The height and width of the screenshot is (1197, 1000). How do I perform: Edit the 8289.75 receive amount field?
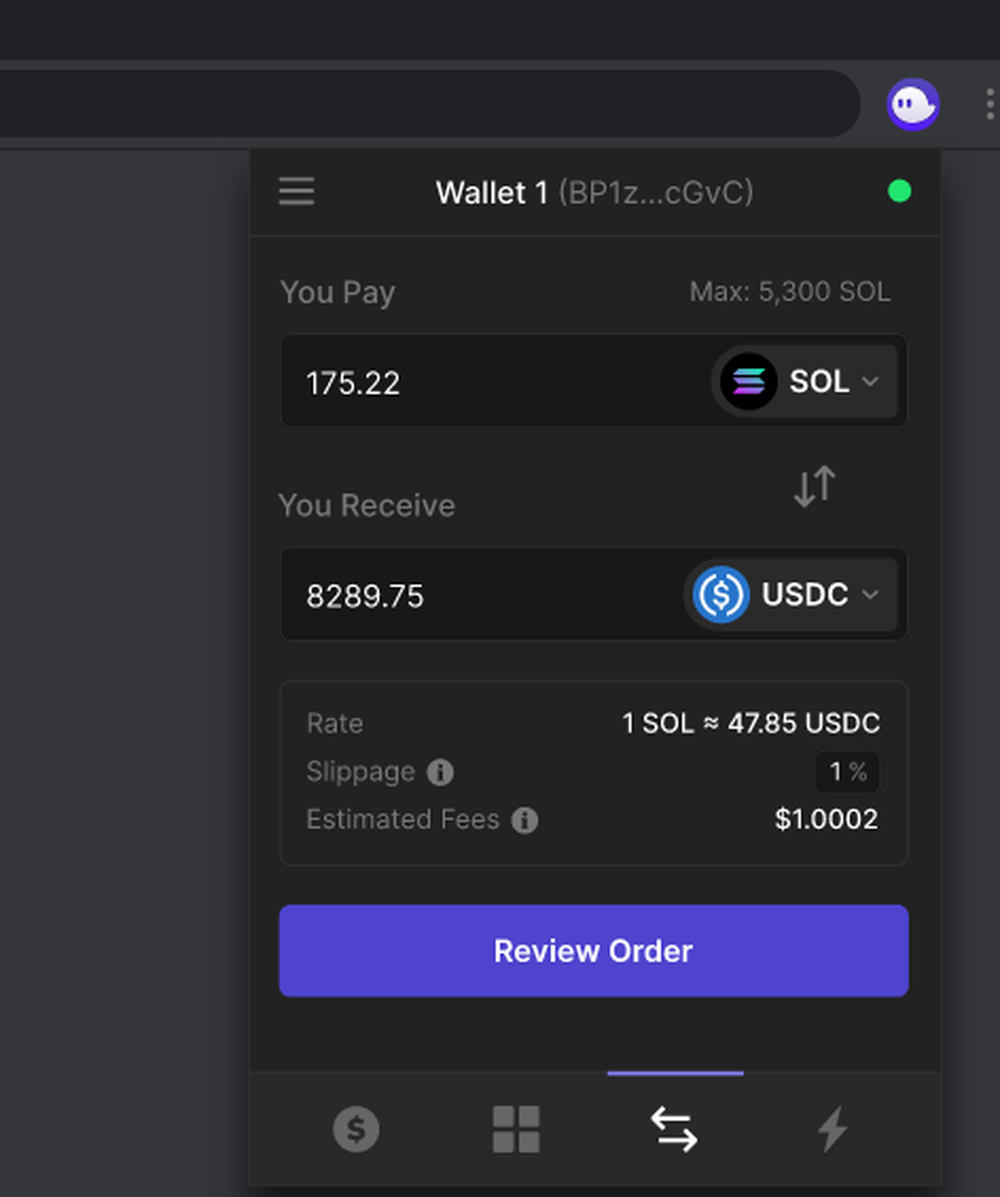(x=481, y=595)
